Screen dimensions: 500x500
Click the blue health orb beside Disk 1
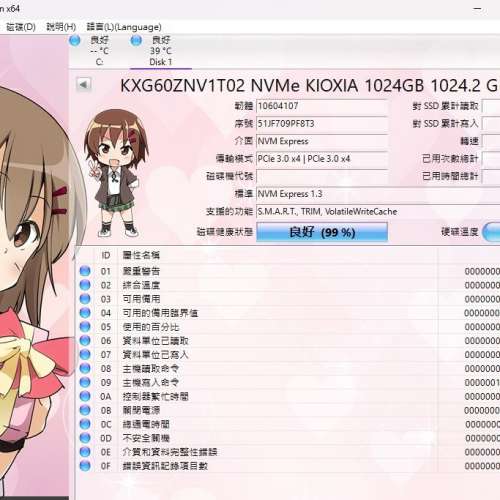pyautogui.click(x=136, y=40)
